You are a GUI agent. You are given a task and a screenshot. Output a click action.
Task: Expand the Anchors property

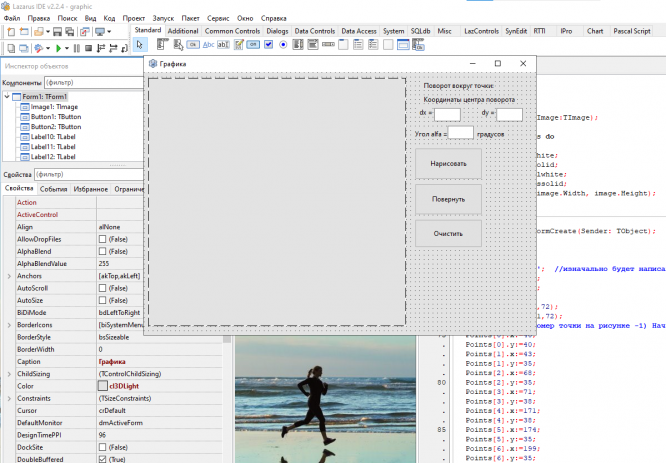click(x=9, y=276)
